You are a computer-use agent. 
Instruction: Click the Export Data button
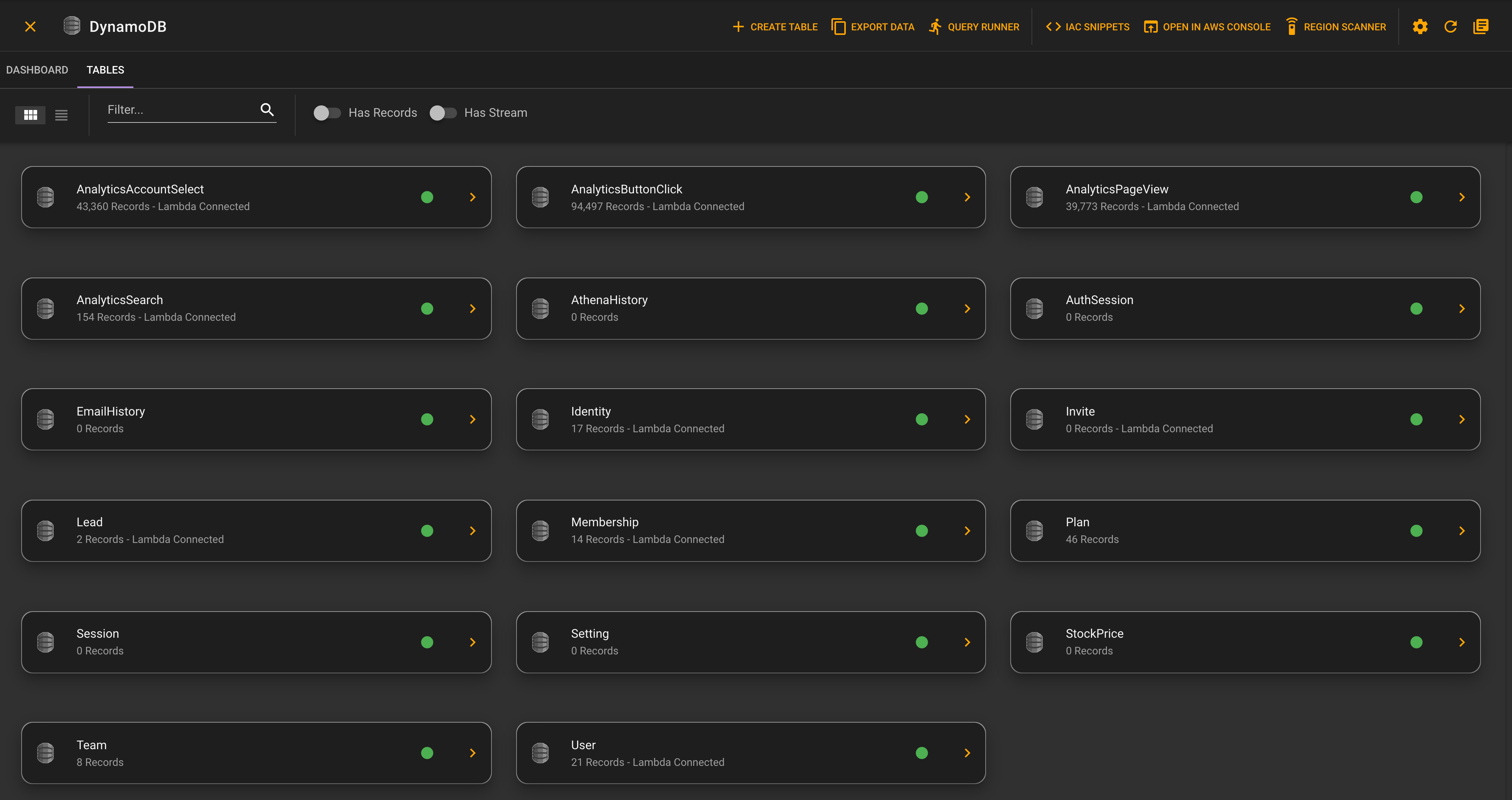point(873,27)
